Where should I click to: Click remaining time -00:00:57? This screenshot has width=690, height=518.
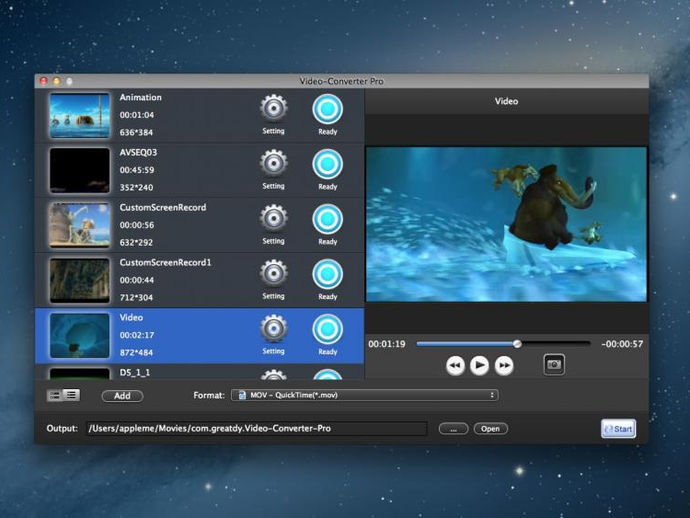[622, 344]
